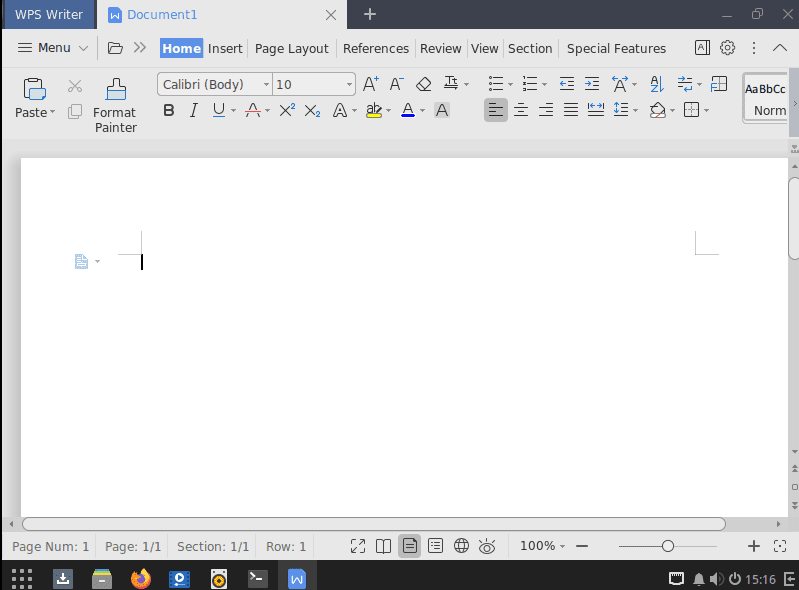Switch to reading layout book icon
Screen dimensions: 799x590
[383, 546]
